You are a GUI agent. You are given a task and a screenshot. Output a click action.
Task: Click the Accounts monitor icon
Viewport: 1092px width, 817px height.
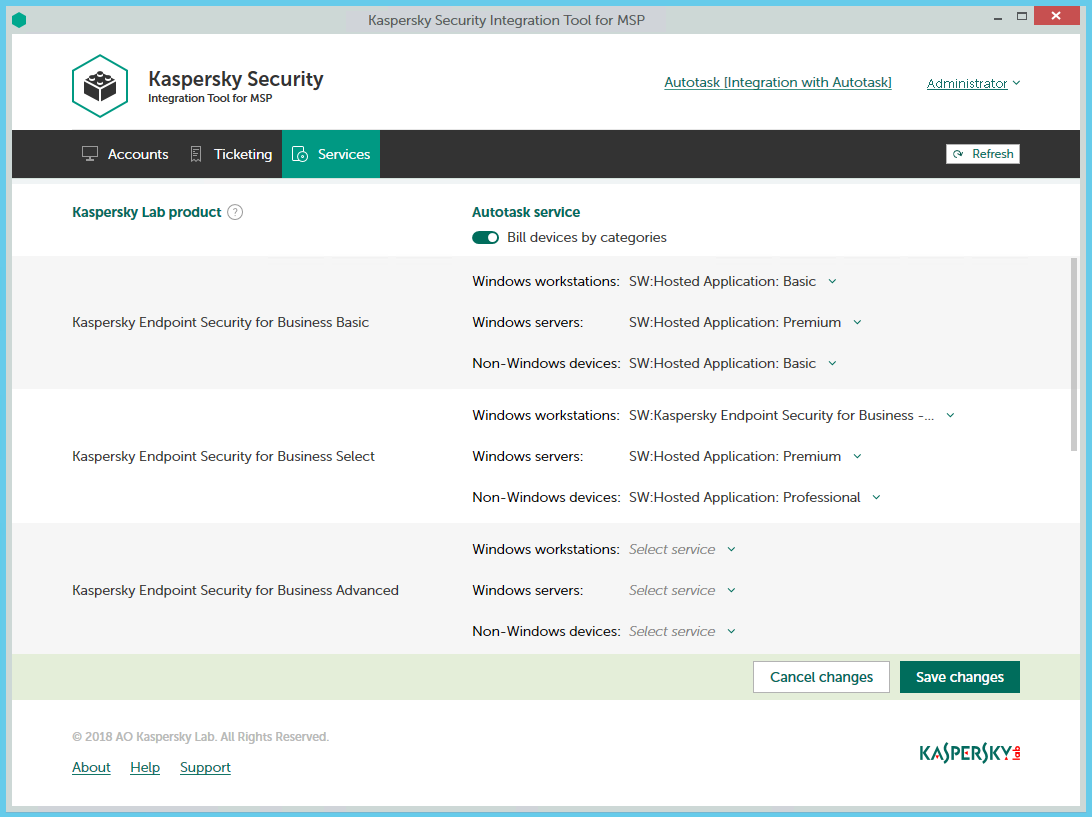click(x=90, y=154)
